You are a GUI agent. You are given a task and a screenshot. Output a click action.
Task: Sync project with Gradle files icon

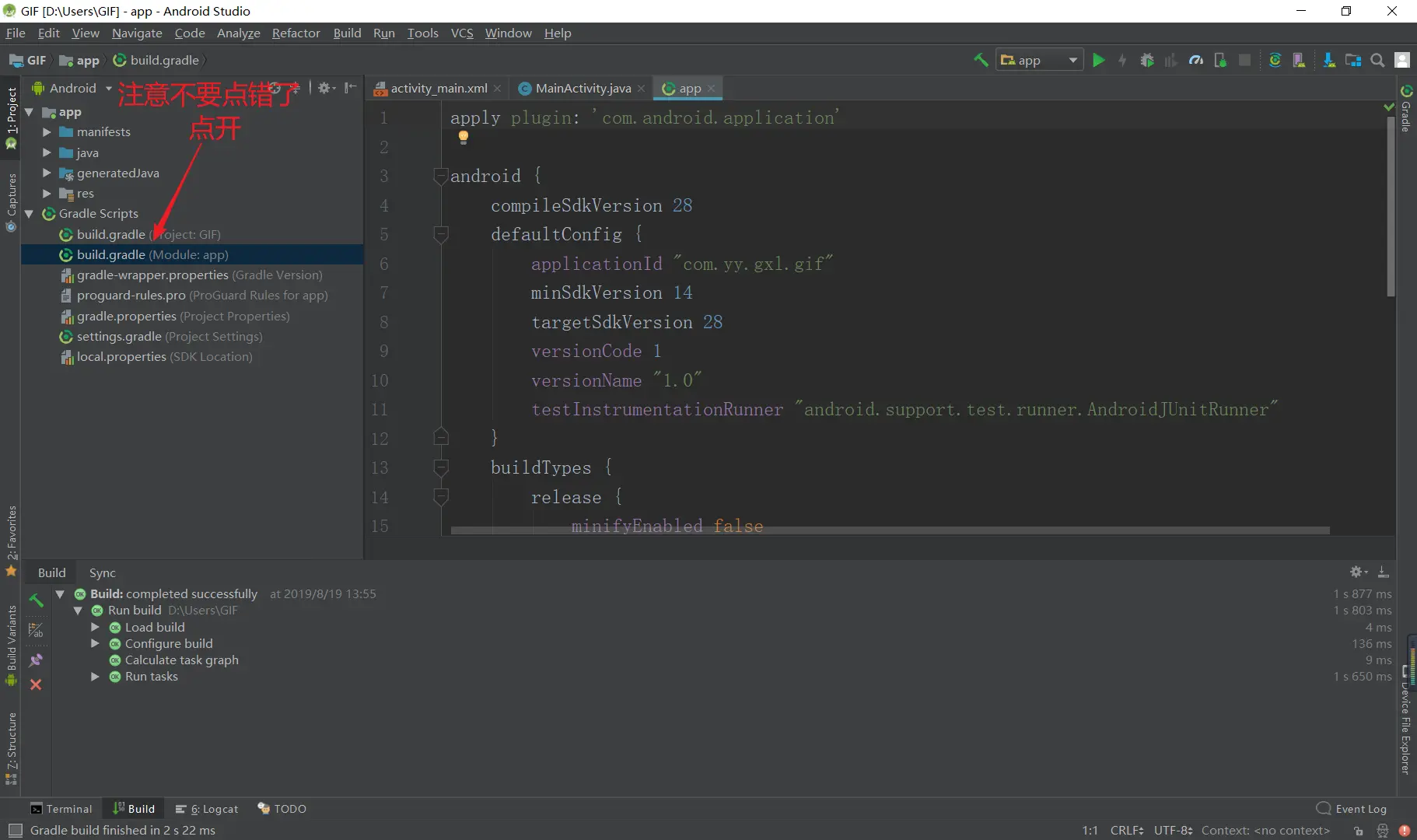pyautogui.click(x=1275, y=61)
